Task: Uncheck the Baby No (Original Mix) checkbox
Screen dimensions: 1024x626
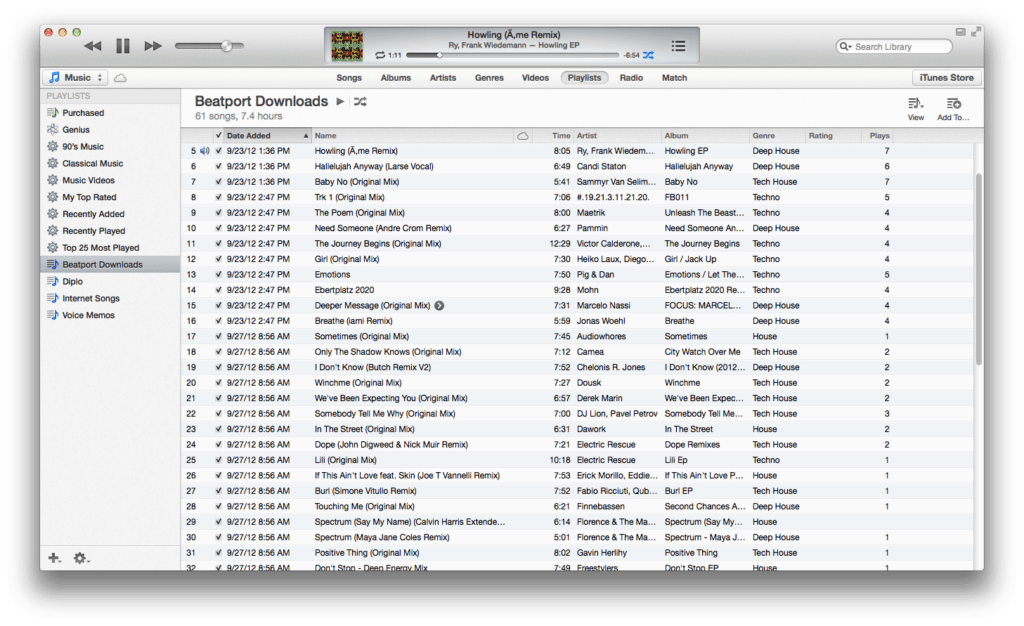Action: 218,182
